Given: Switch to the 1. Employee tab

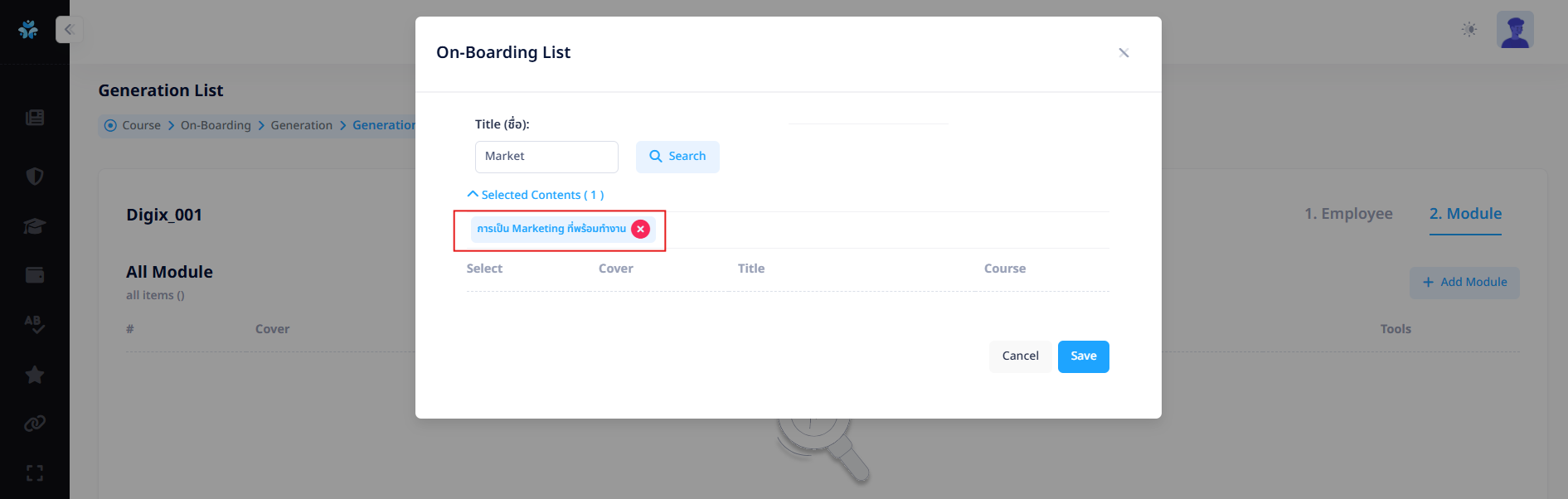Looking at the screenshot, I should [1348, 214].
